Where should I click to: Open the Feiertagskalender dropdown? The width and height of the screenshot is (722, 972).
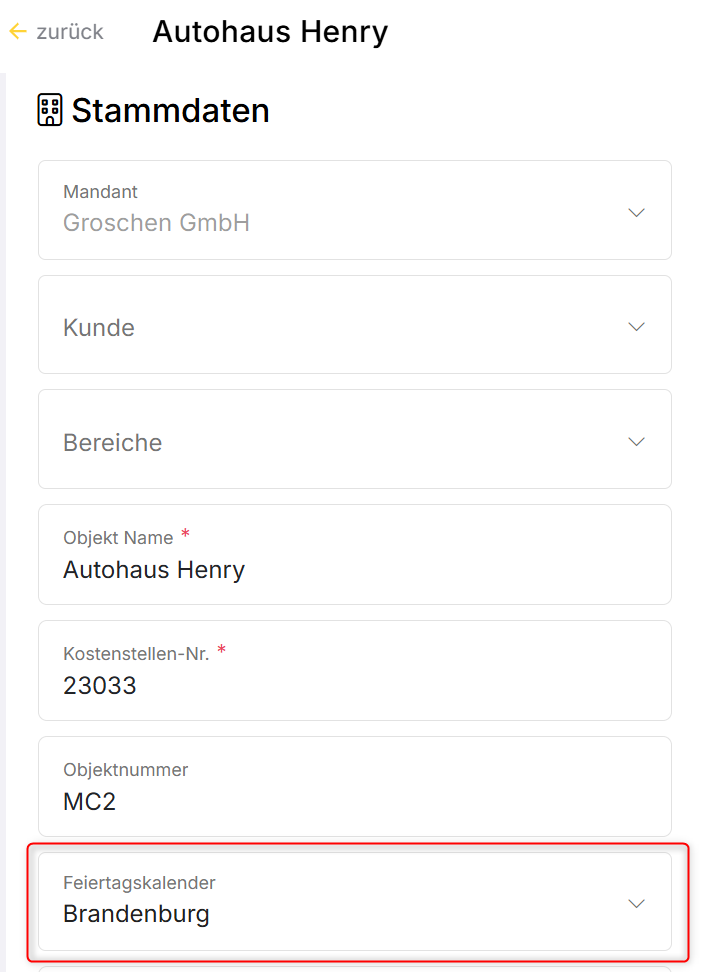coord(340,902)
